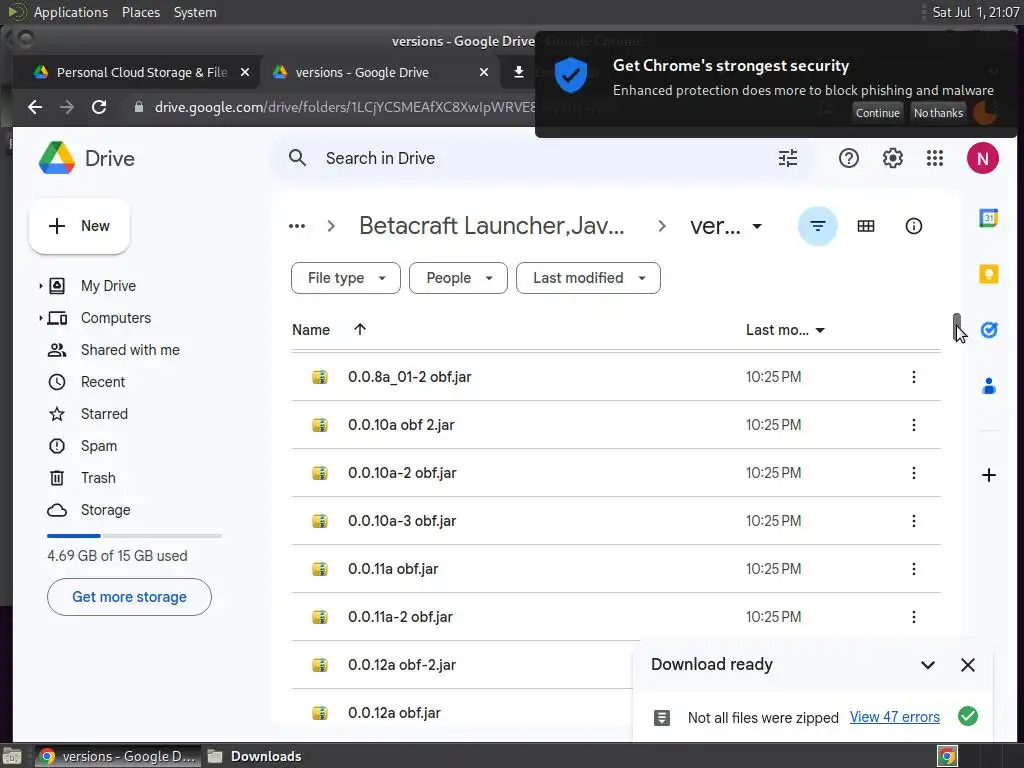Open Downloads window in taskbar
The image size is (1024, 768).
pyautogui.click(x=255, y=756)
